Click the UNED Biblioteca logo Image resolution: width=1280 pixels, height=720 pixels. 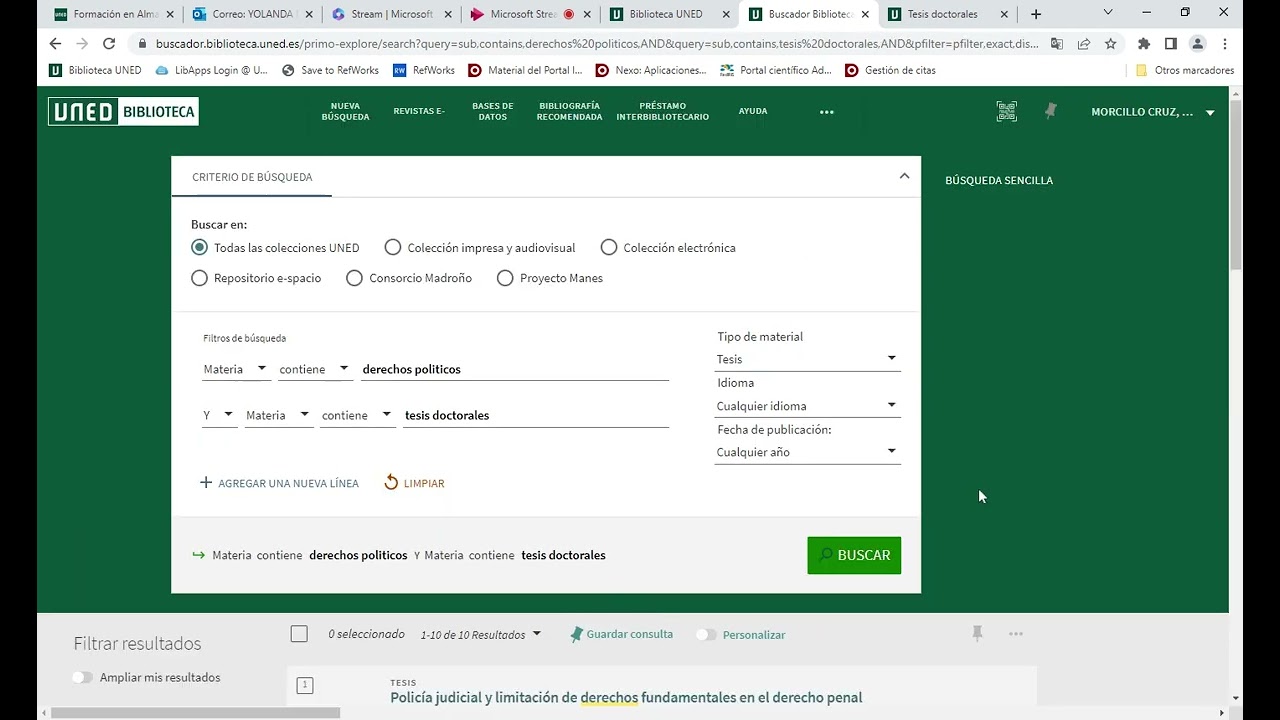coord(123,112)
